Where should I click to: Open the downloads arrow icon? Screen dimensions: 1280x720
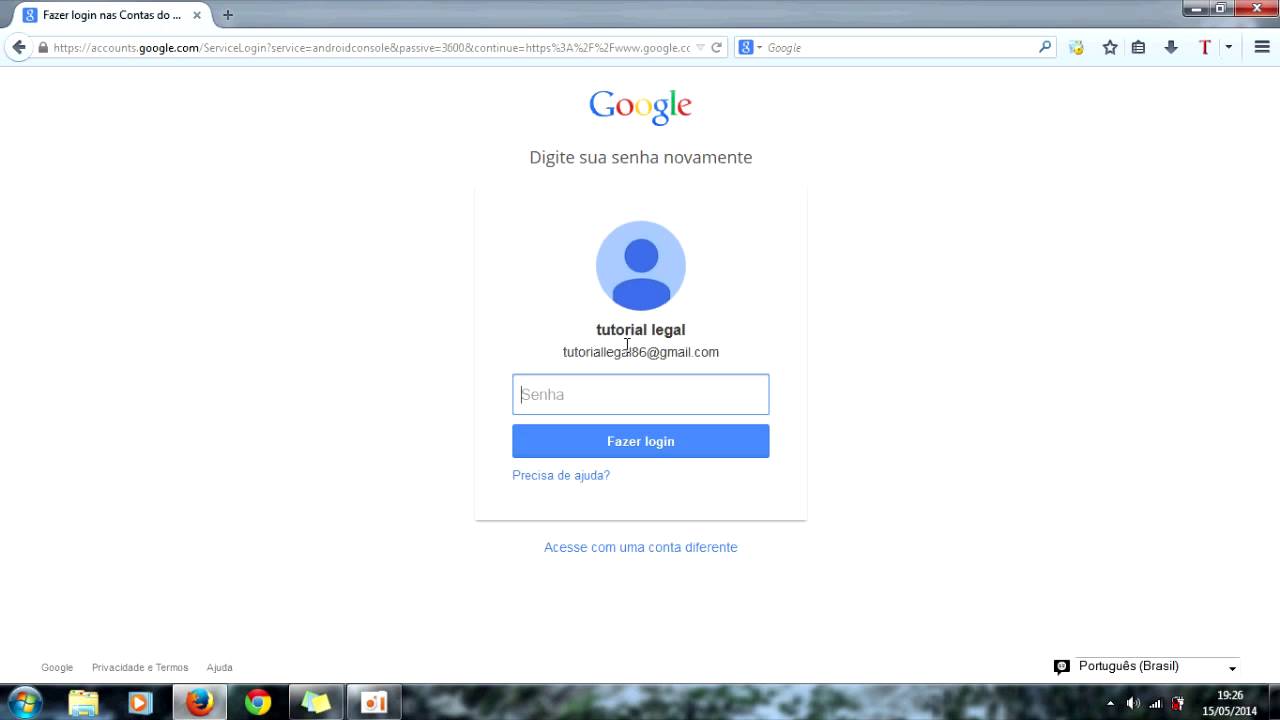(x=1171, y=48)
